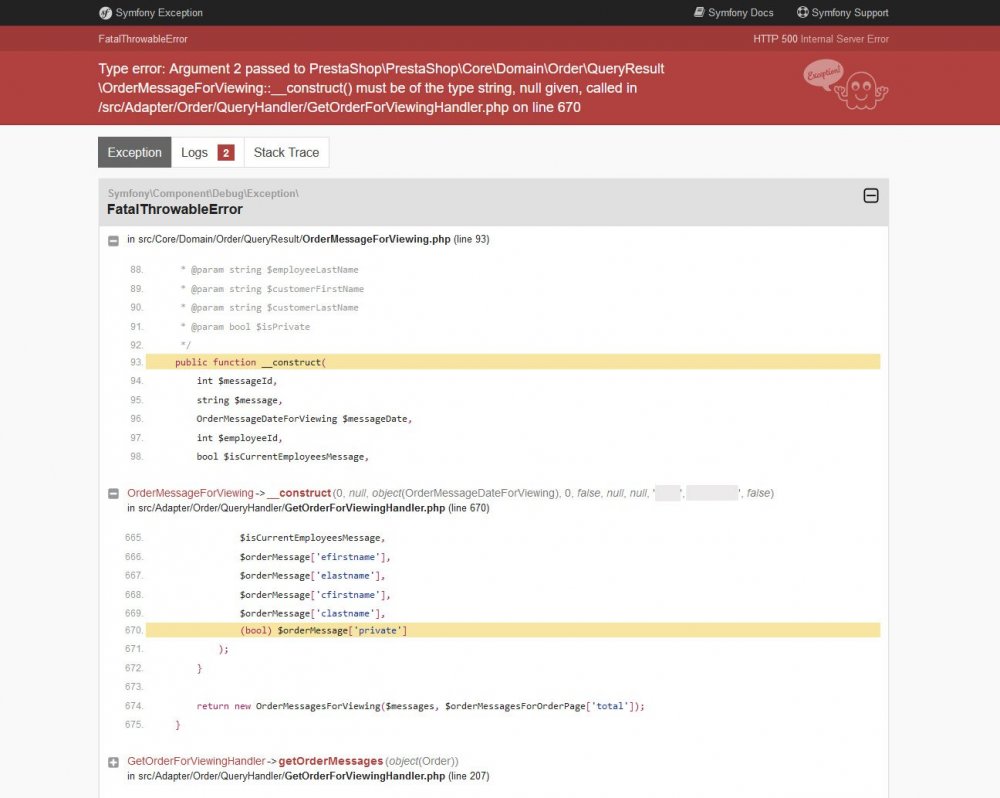Viewport: 1000px width, 798px height.
Task: Click the code line $orderMessage['cfirstname']
Action: pos(315,595)
